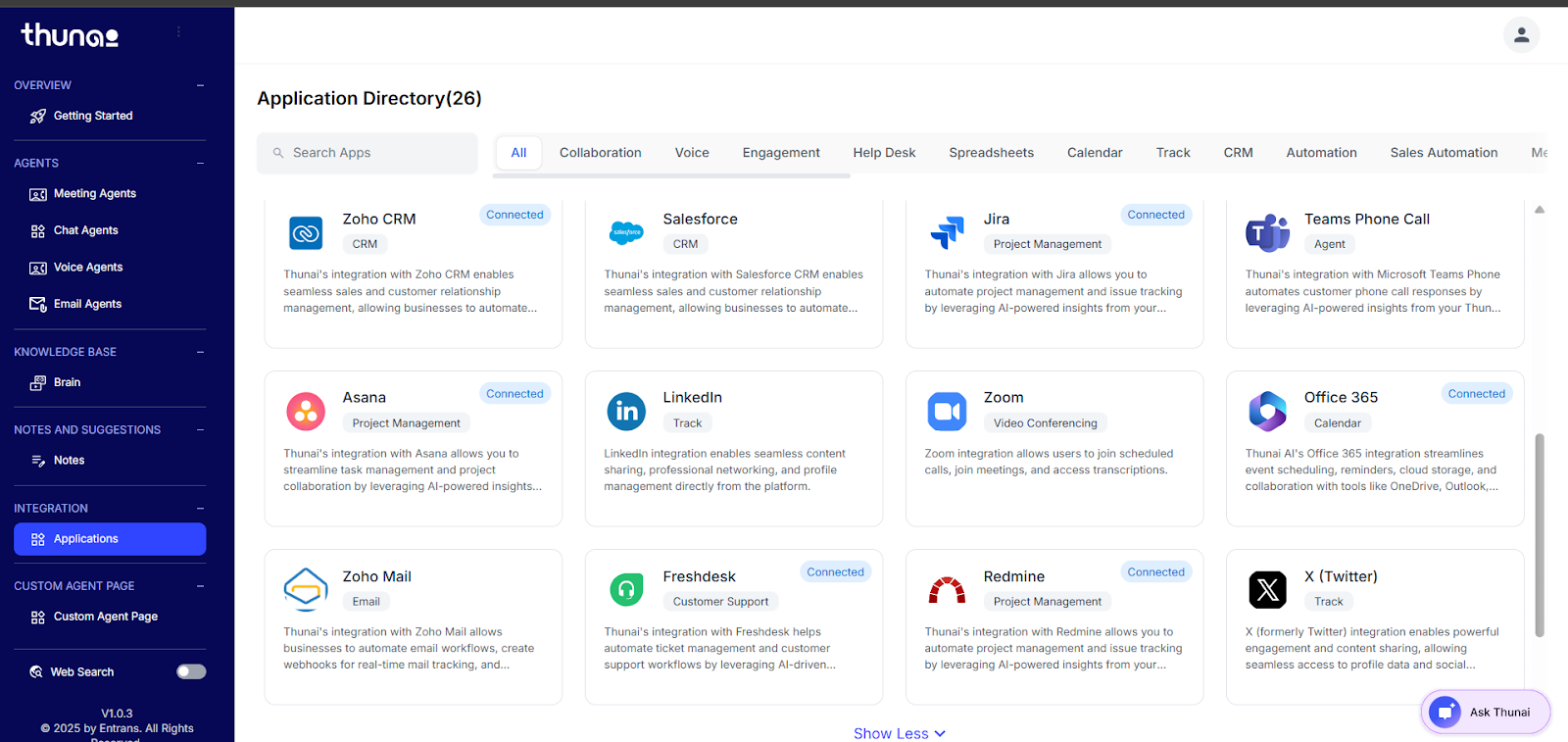This screenshot has height=742, width=1568.
Task: Click the Freshdesk headset logo
Action: click(x=626, y=590)
